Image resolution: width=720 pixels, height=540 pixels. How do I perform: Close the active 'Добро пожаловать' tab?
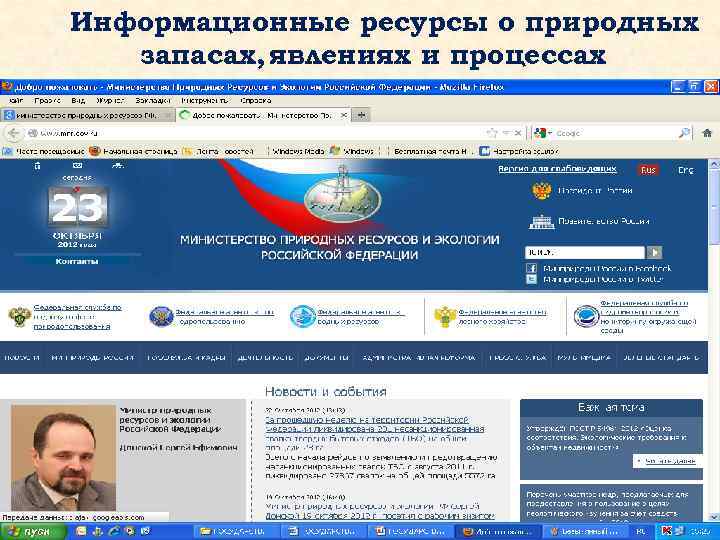tap(343, 115)
